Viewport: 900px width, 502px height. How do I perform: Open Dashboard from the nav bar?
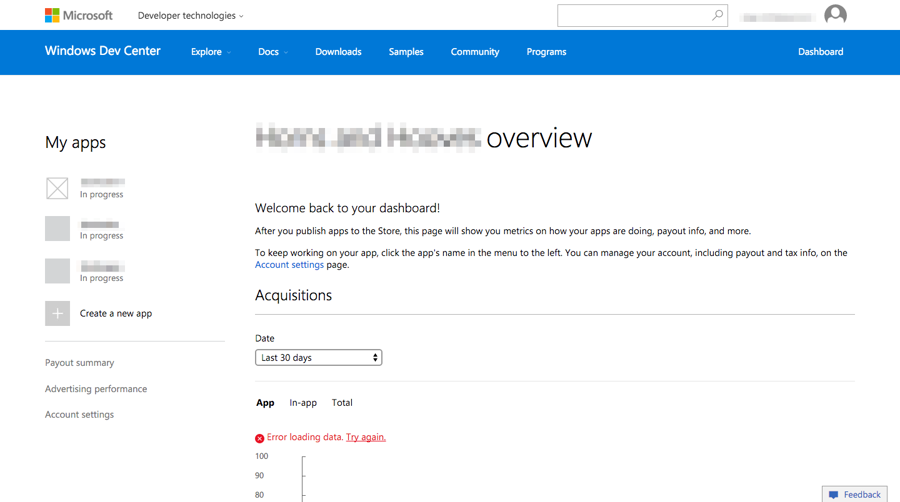pos(820,52)
